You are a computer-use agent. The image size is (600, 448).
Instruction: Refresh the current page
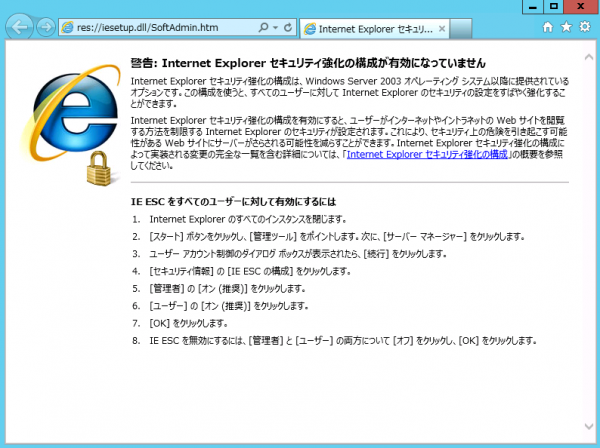coord(286,30)
